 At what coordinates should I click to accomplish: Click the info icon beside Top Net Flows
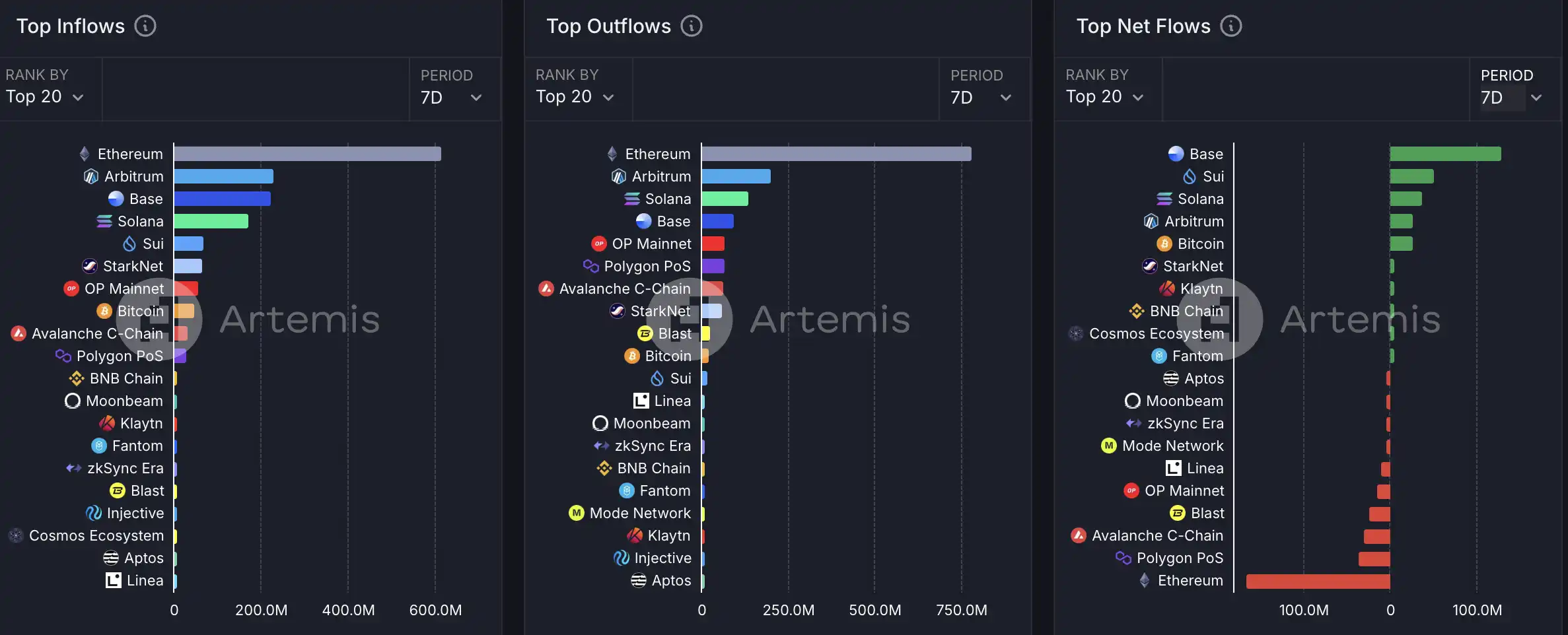(x=1230, y=26)
